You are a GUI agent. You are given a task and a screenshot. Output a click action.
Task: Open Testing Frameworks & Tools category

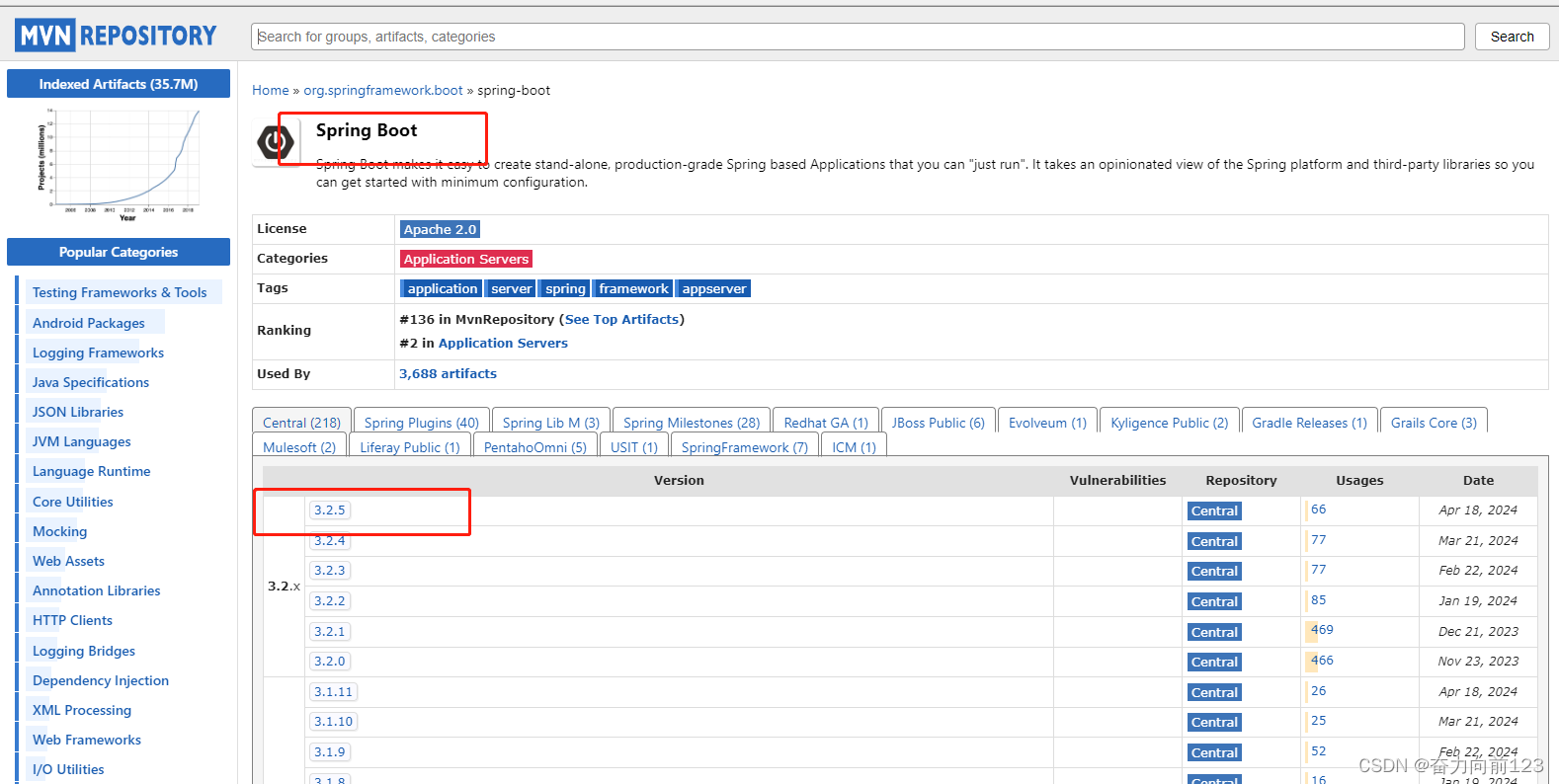click(120, 292)
